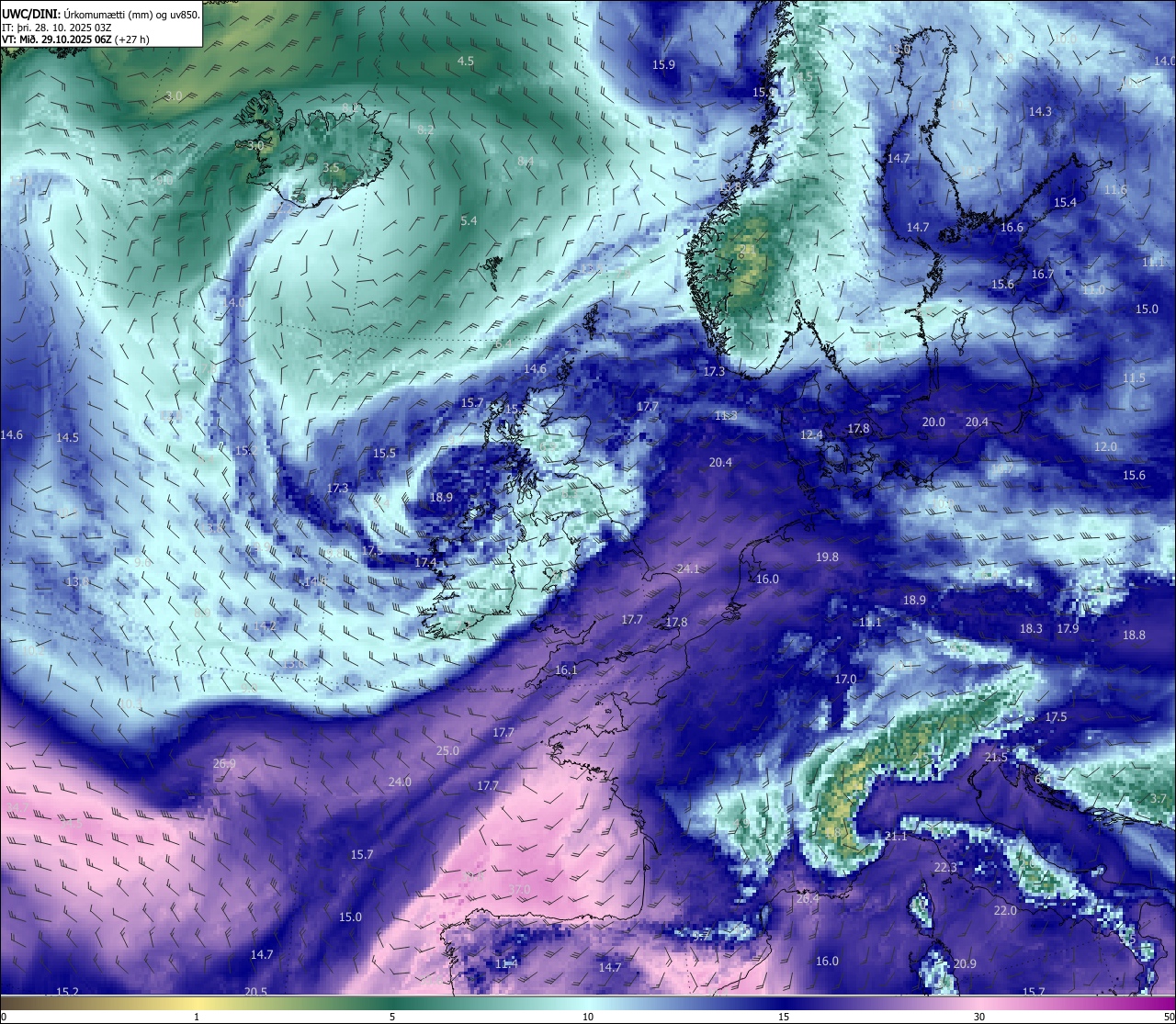This screenshot has height=1024, width=1176.
Task: Click the 21.1 value on the map
Action: click(x=896, y=837)
